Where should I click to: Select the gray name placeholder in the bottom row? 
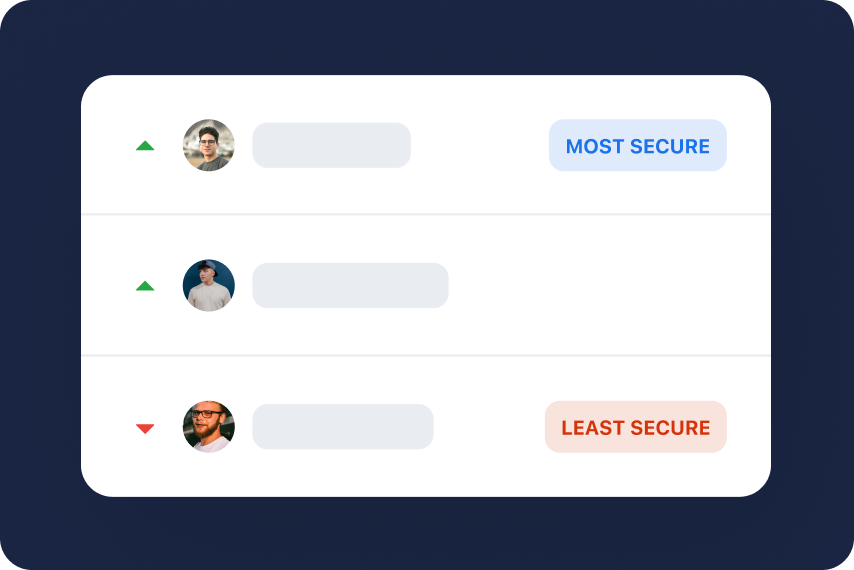(x=343, y=427)
